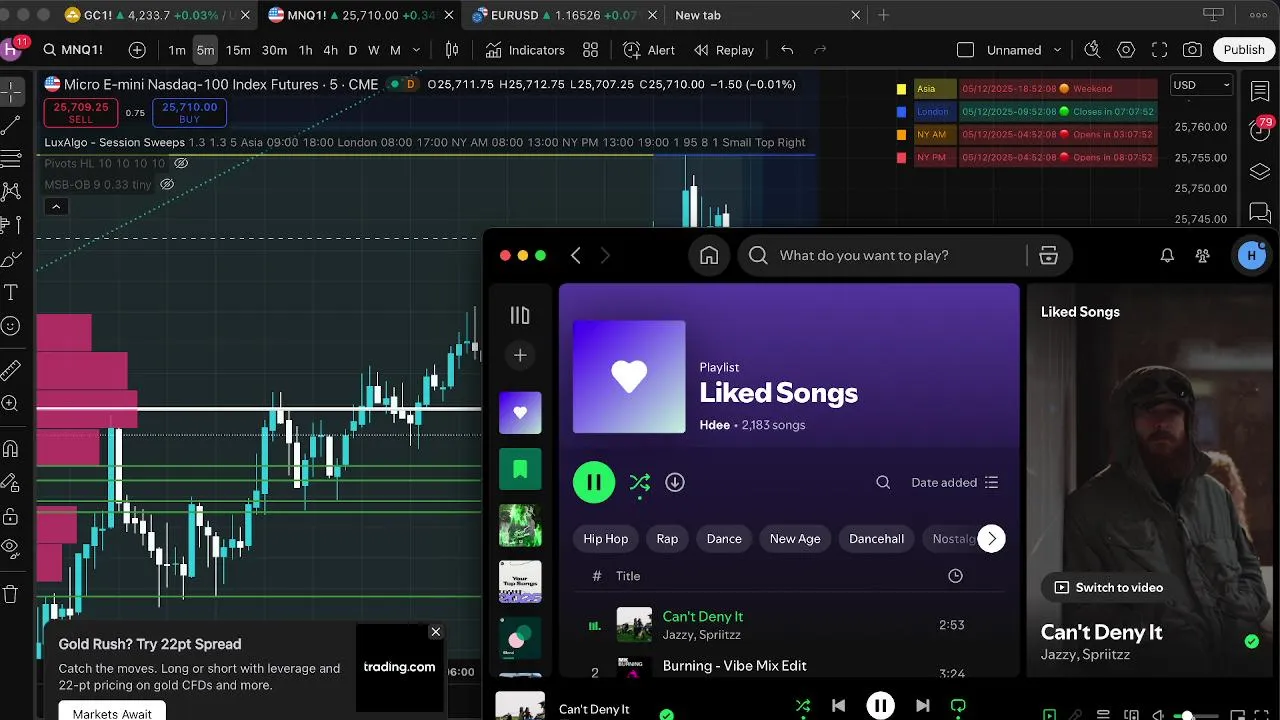Open the watchlist panel icon
Viewport: 1280px width, 720px height.
(1260, 92)
